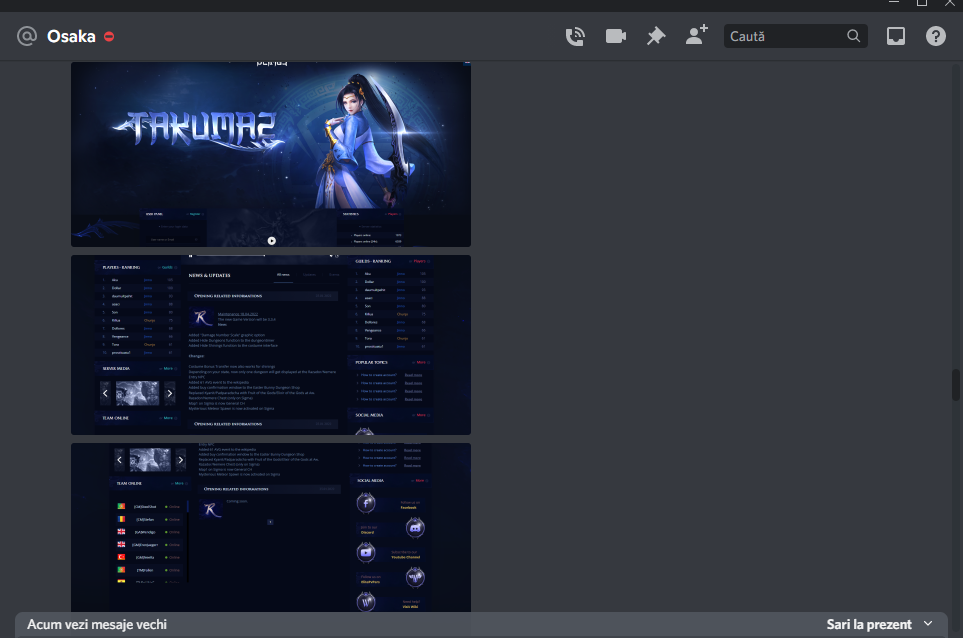Click the @ direct message icon
The width and height of the screenshot is (963, 638).
pos(27,36)
